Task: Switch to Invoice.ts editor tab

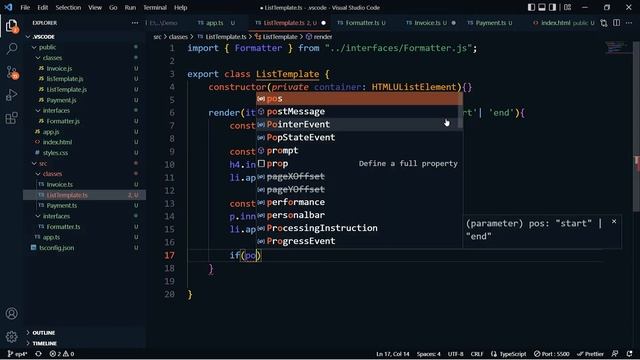Action: click(x=431, y=23)
